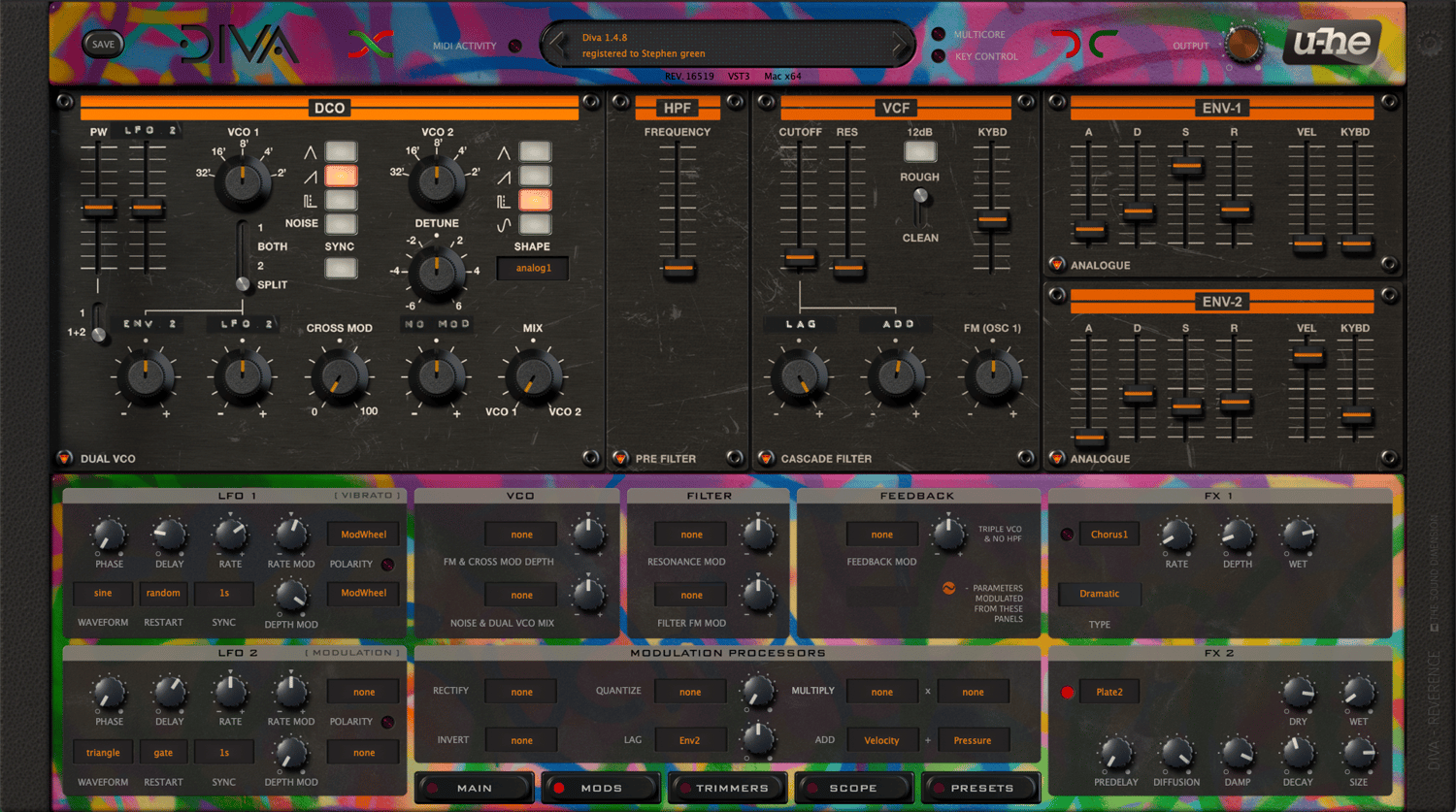The height and width of the screenshot is (812, 1456).
Task: Toggle the KEY CONTROL indicator
Action: (939, 56)
